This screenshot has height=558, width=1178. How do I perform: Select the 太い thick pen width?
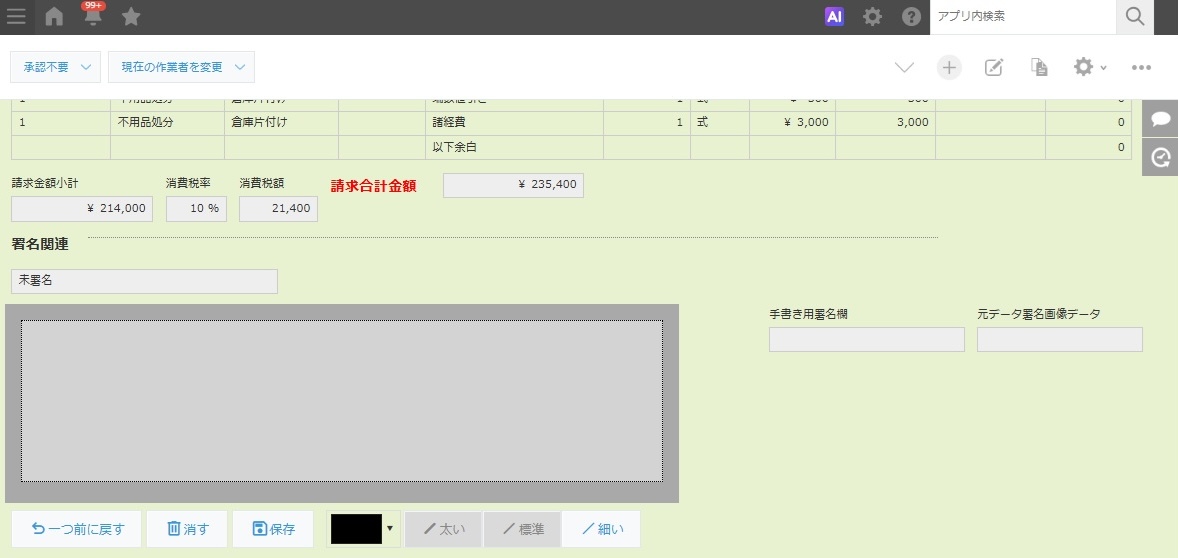444,529
